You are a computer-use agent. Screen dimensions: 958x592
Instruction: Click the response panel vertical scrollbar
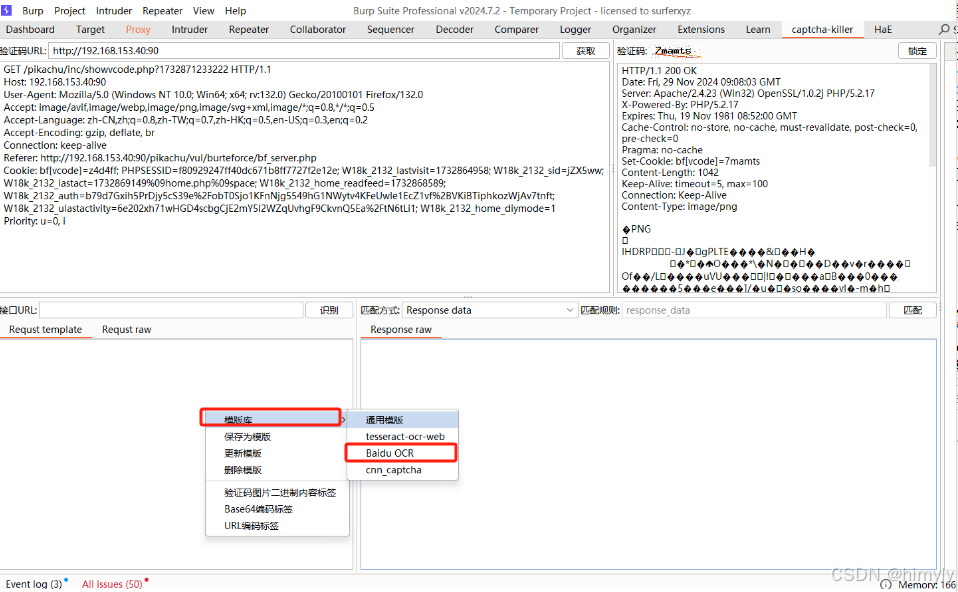click(932, 116)
